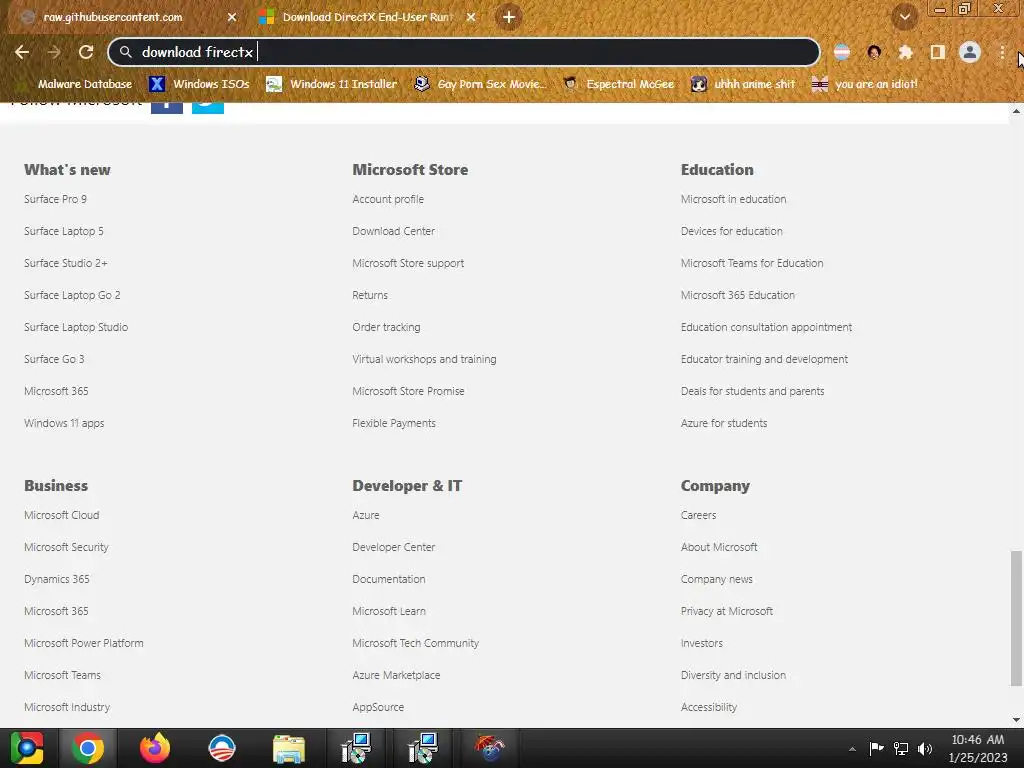This screenshot has width=1024, height=768.
Task: Open Deals for students and parents link
Action: pos(753,391)
